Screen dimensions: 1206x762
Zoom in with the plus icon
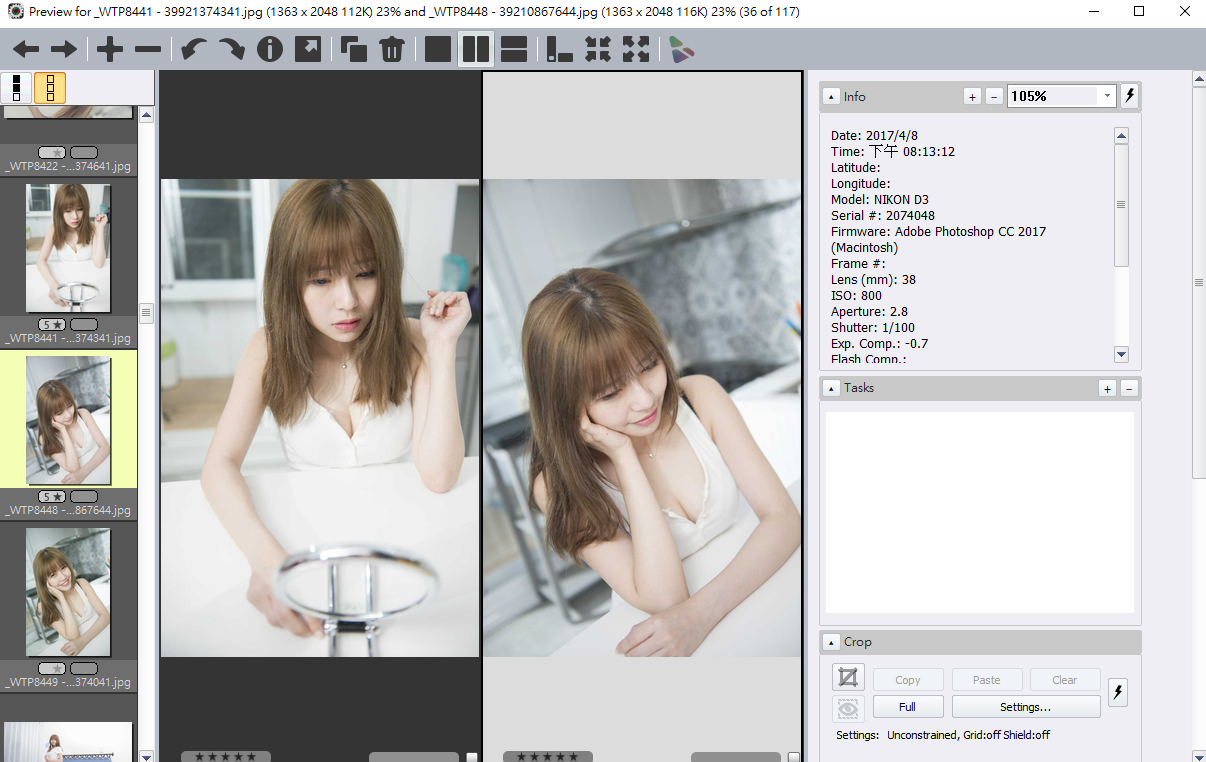109,49
